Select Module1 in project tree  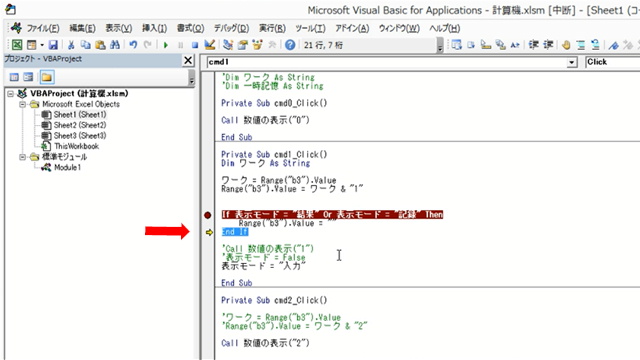coord(67,167)
